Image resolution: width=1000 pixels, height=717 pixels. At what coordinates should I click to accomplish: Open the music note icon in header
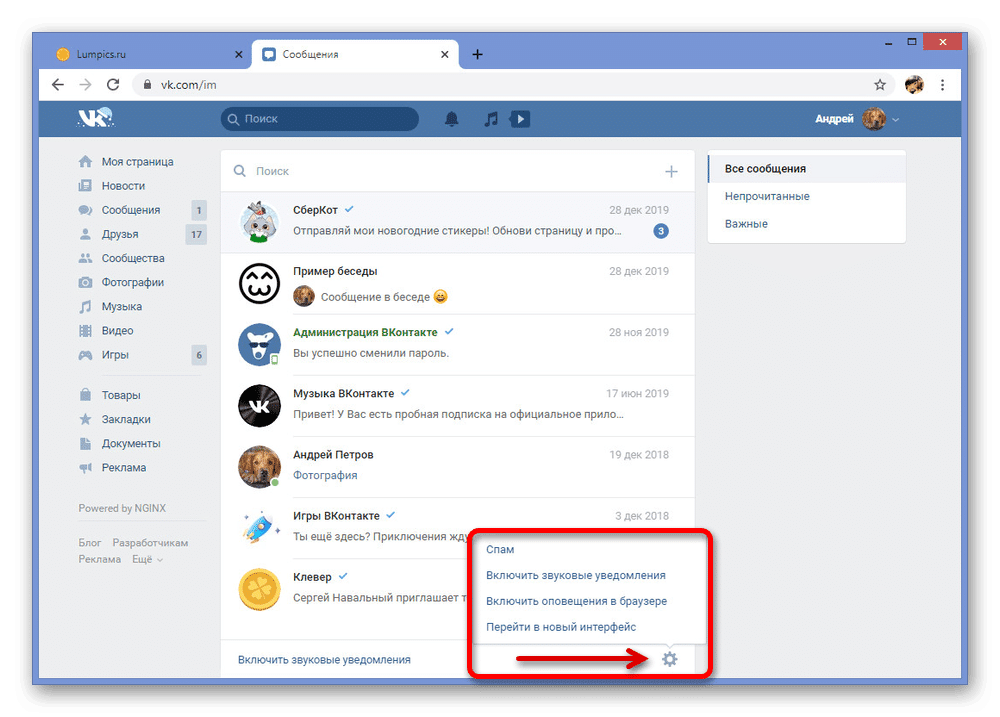click(490, 119)
